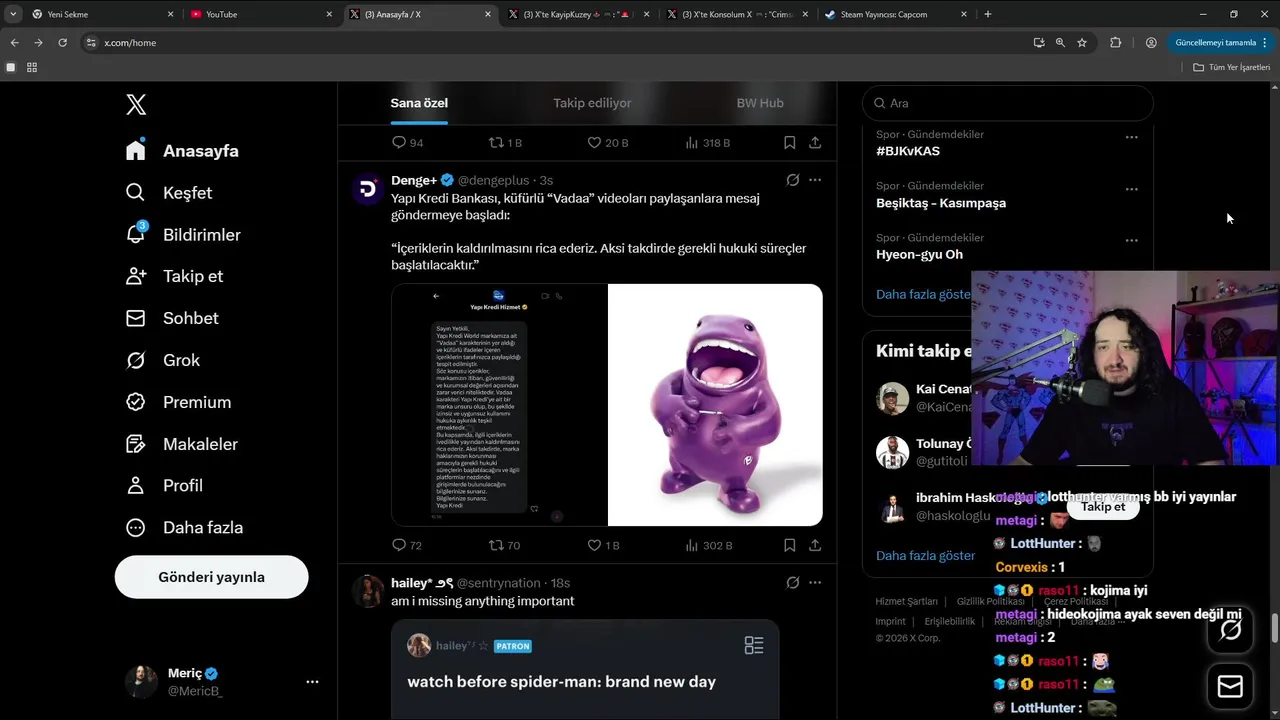Viewport: 1280px width, 720px height.
Task: Reload the page
Action: (x=62, y=43)
